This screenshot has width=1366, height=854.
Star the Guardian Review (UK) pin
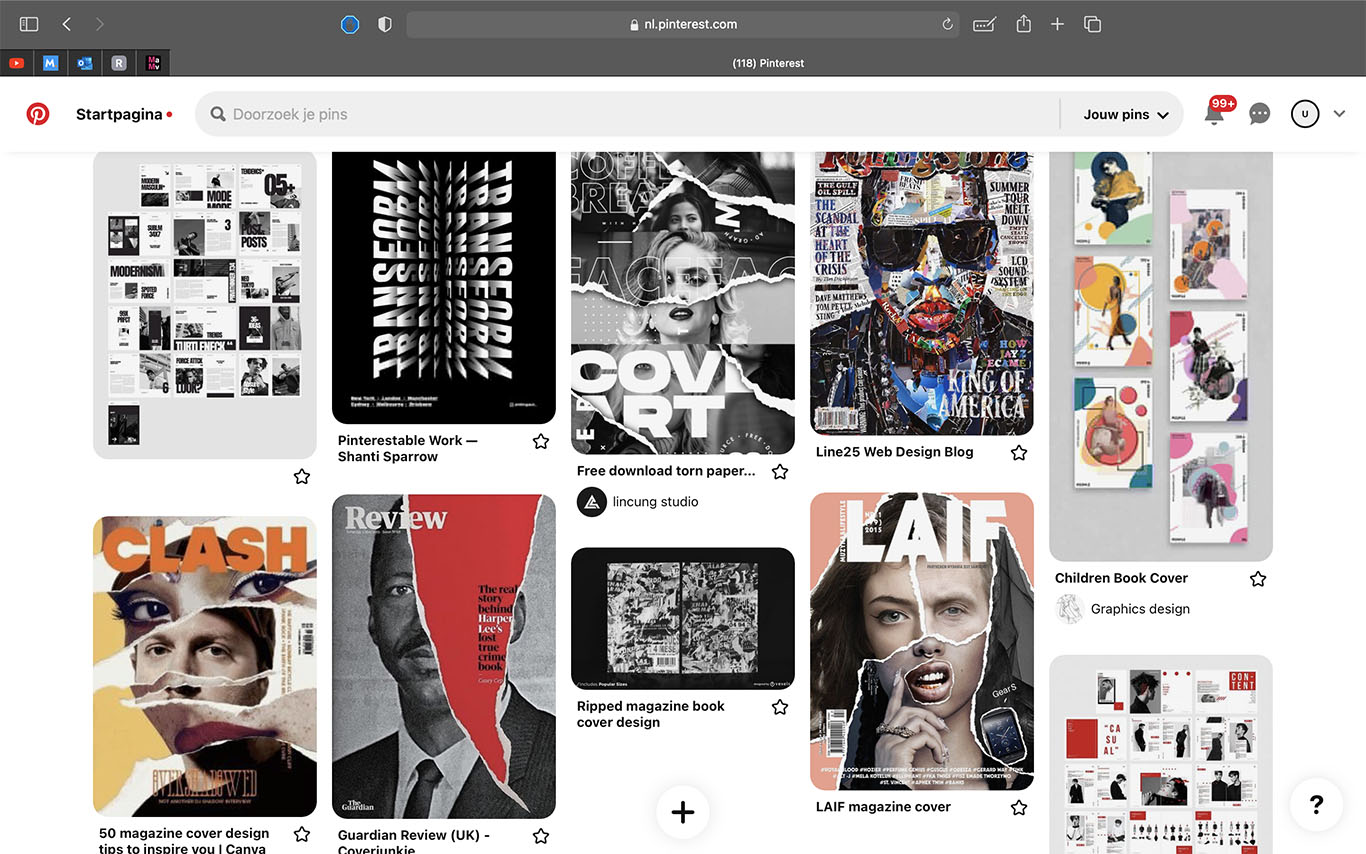(x=541, y=835)
